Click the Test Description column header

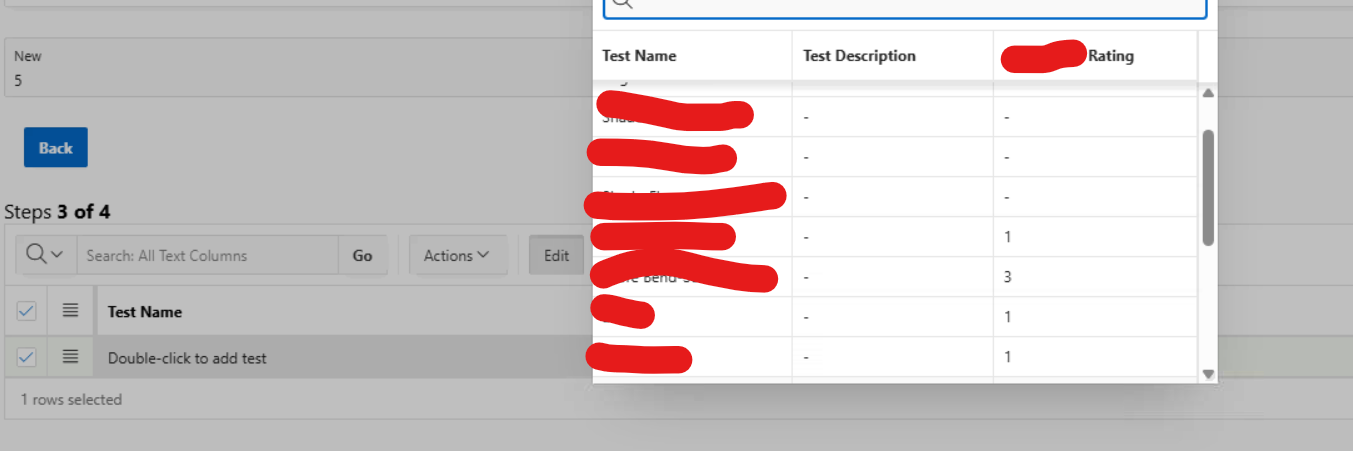coord(859,56)
